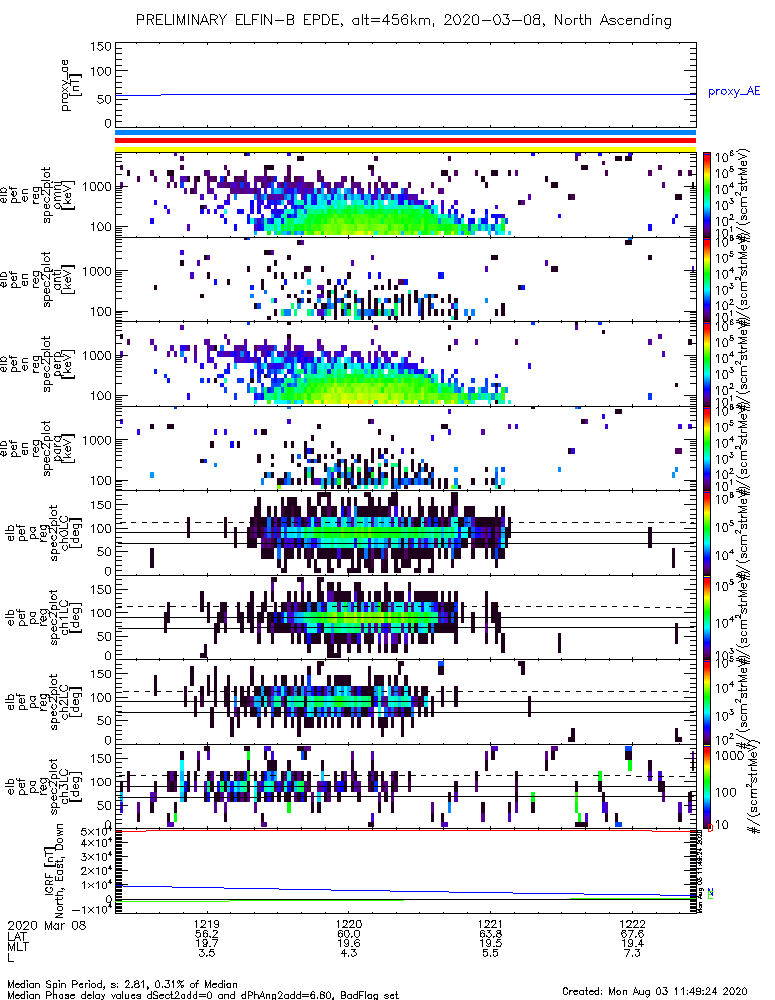The width and height of the screenshot is (775, 1000).
Task: Click the 1000 label on ch3LC color bar
Action: click(729, 756)
